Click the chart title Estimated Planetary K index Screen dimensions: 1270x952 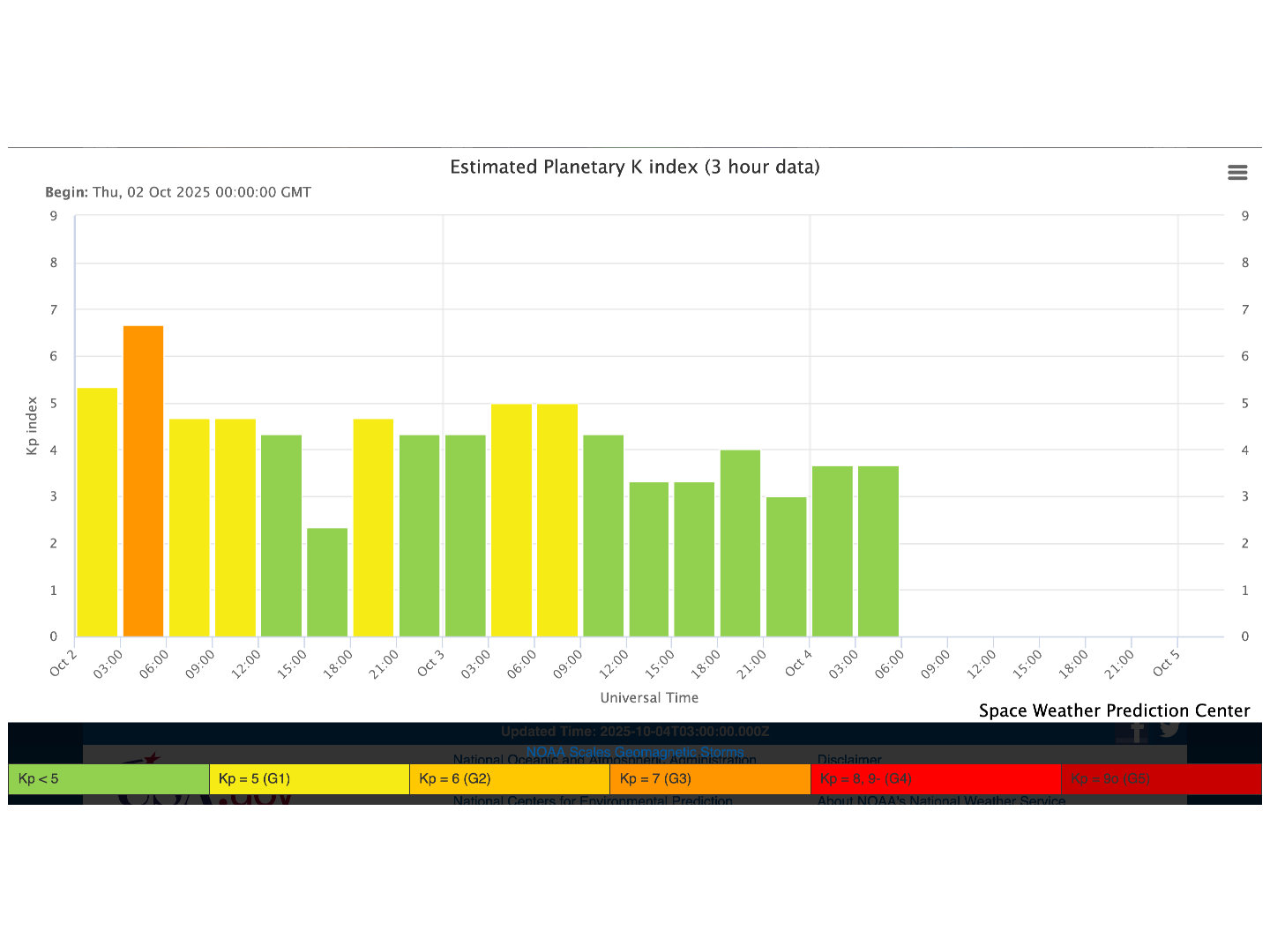634,167
